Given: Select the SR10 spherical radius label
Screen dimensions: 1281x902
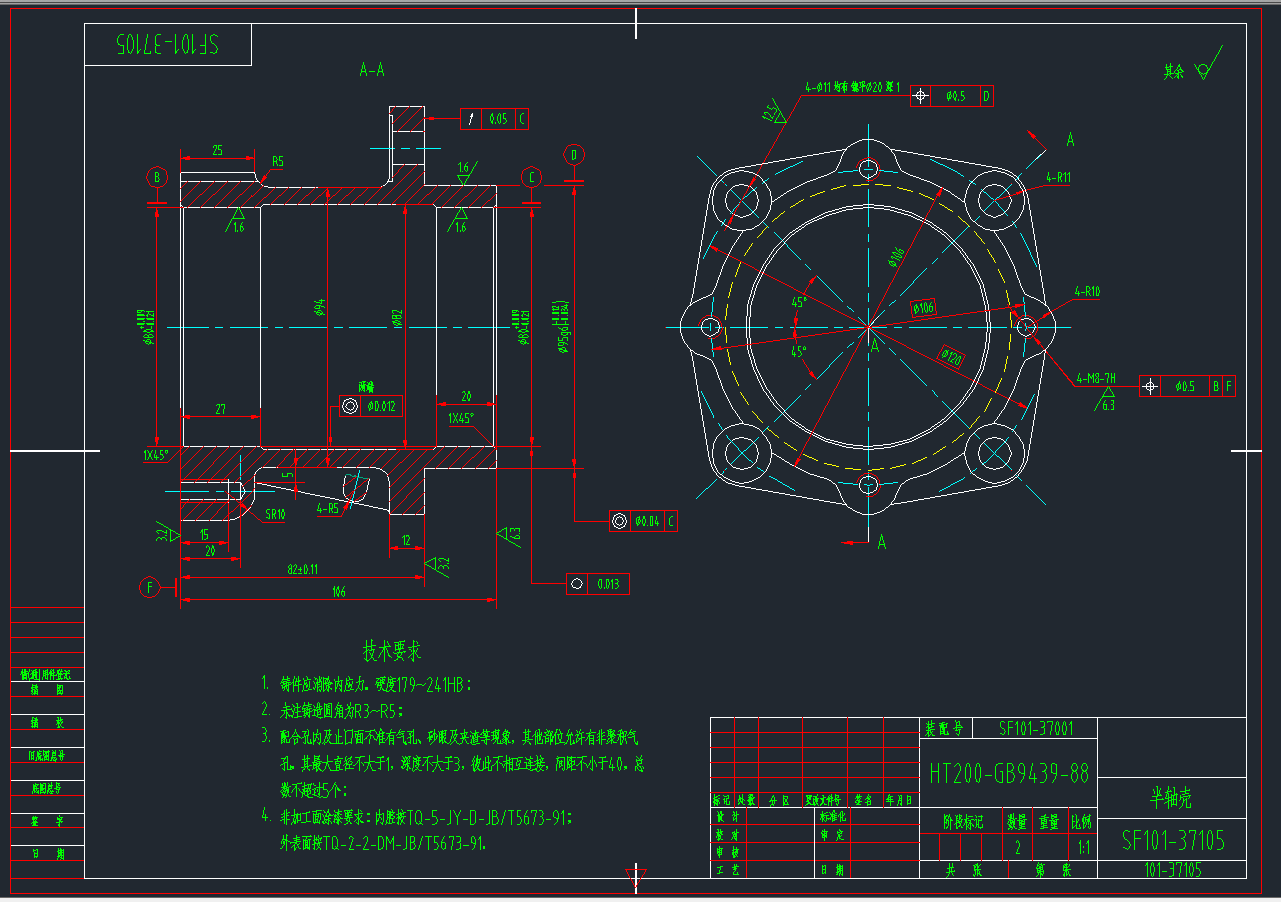Looking at the screenshot, I should pyautogui.click(x=275, y=515).
